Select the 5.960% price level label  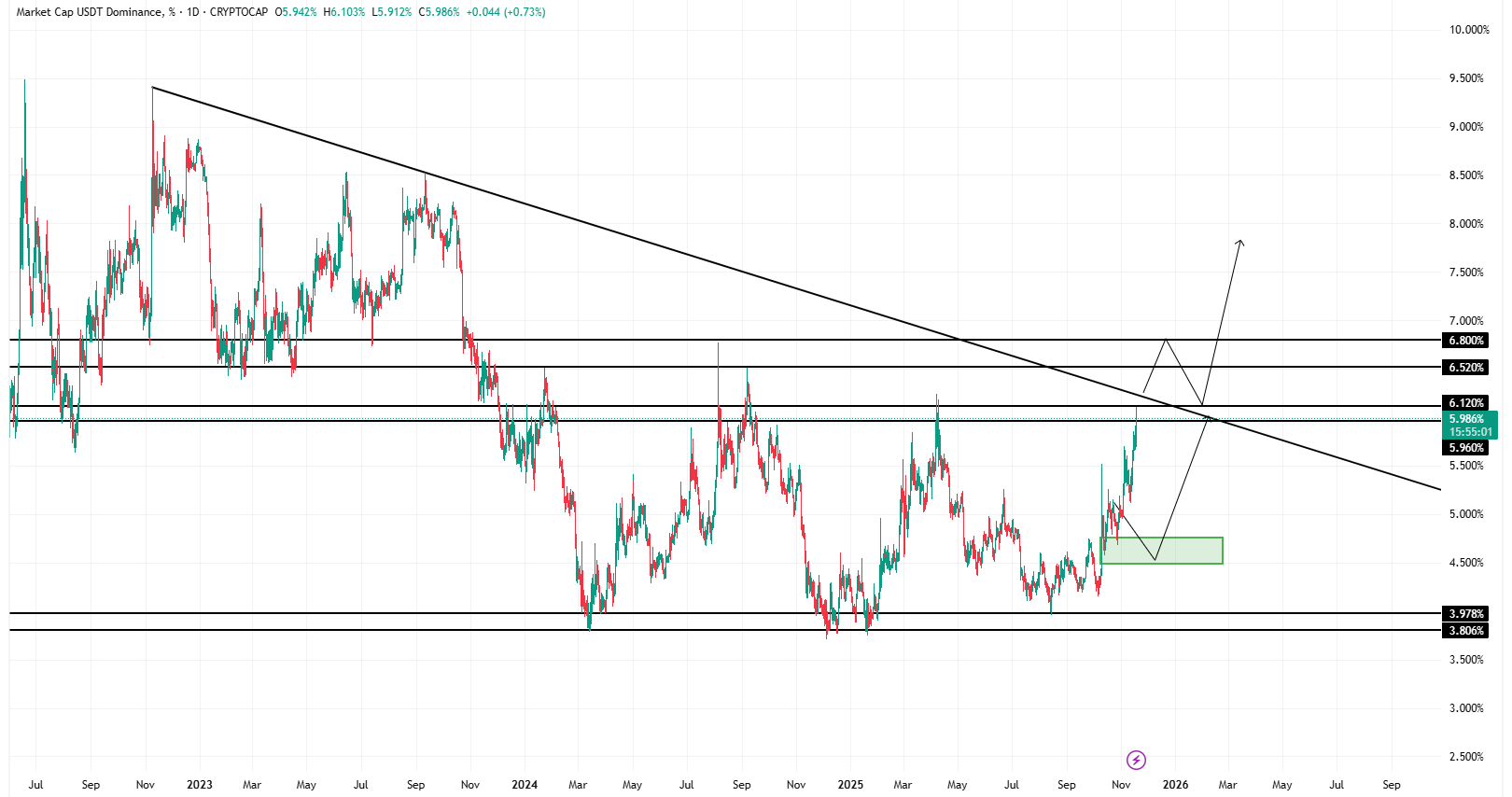1466,448
